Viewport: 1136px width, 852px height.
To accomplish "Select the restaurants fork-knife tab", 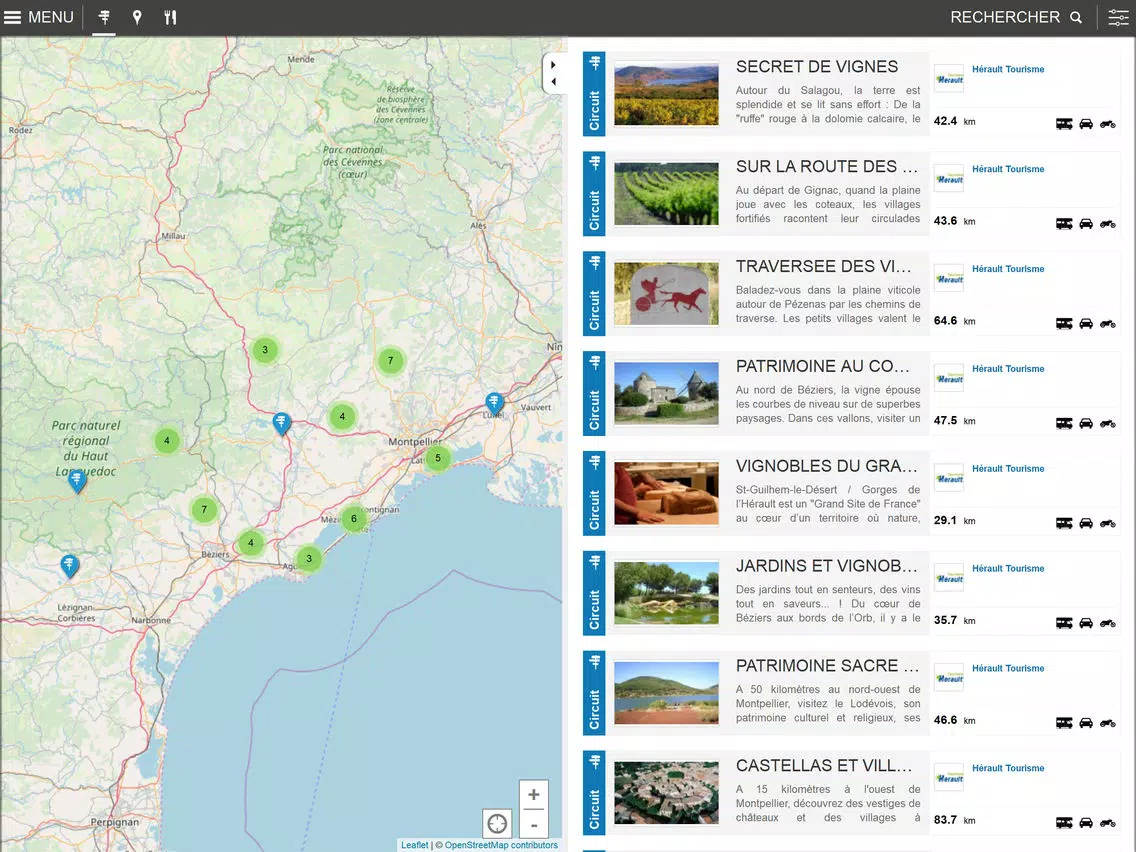I will click(170, 17).
